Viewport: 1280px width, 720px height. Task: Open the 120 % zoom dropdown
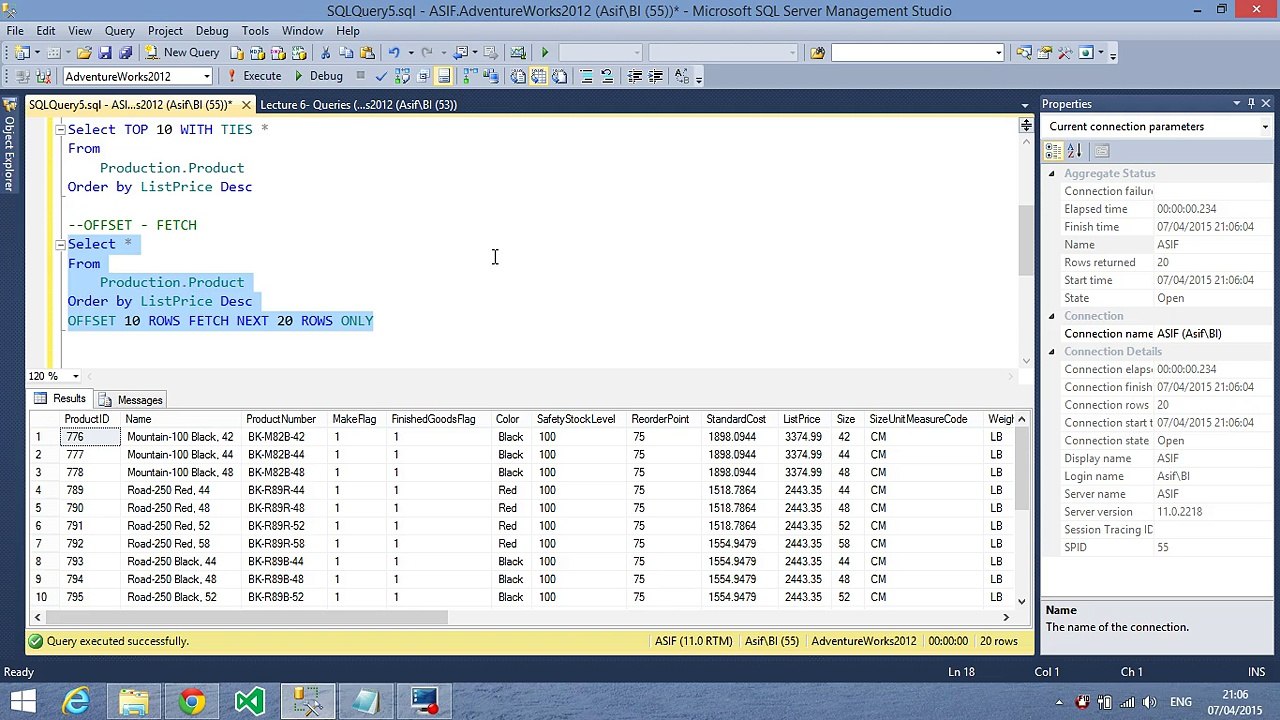[x=75, y=376]
